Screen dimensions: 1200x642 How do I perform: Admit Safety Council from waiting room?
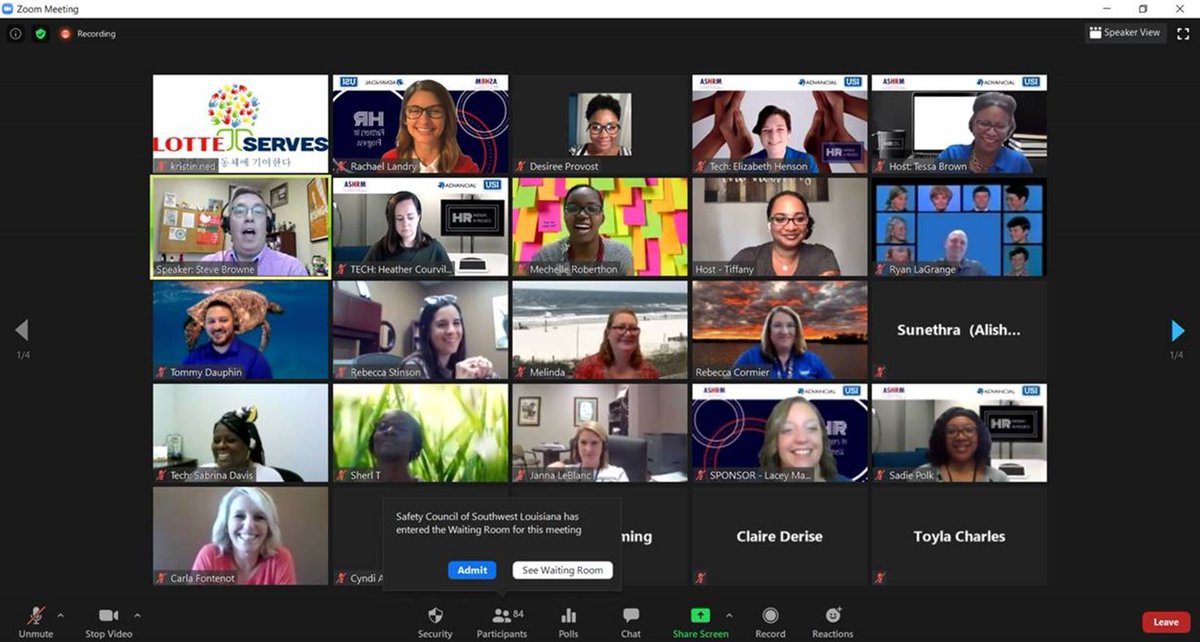point(472,570)
